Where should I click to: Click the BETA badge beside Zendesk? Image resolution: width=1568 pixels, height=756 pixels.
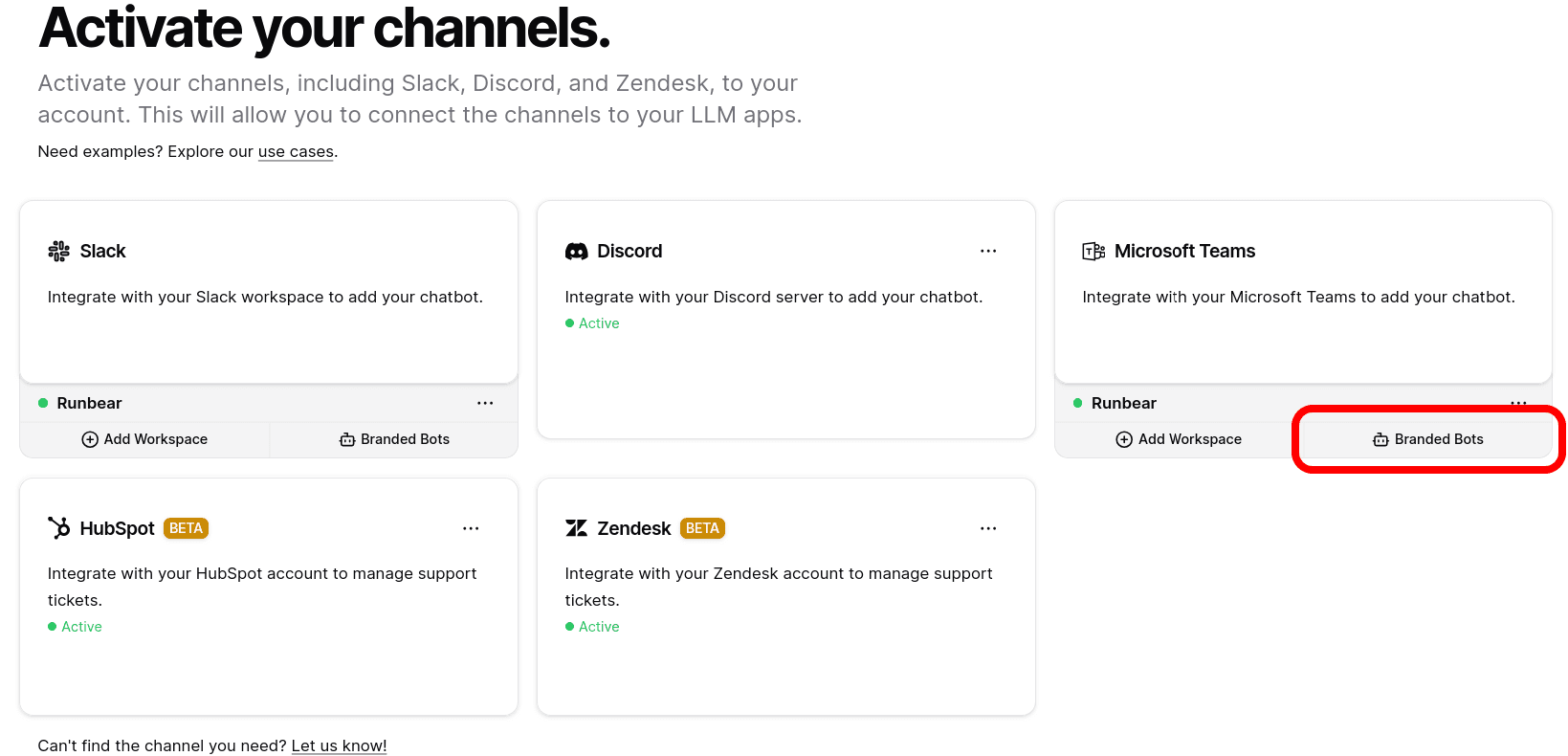click(x=702, y=528)
